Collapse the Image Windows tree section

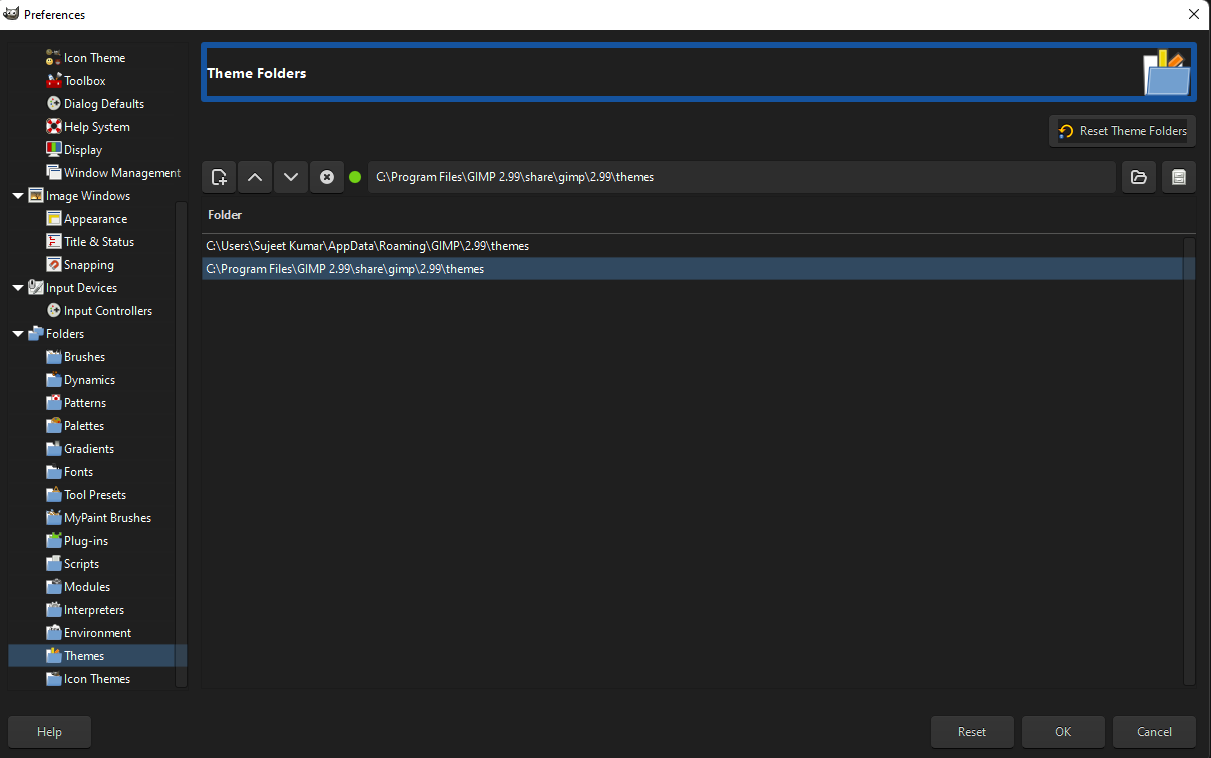[x=18, y=196]
